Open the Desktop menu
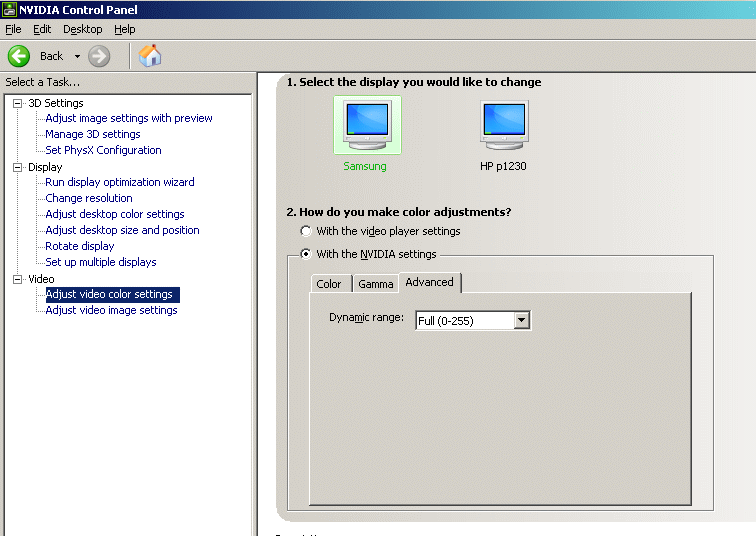The height and width of the screenshot is (536, 756). click(82, 29)
